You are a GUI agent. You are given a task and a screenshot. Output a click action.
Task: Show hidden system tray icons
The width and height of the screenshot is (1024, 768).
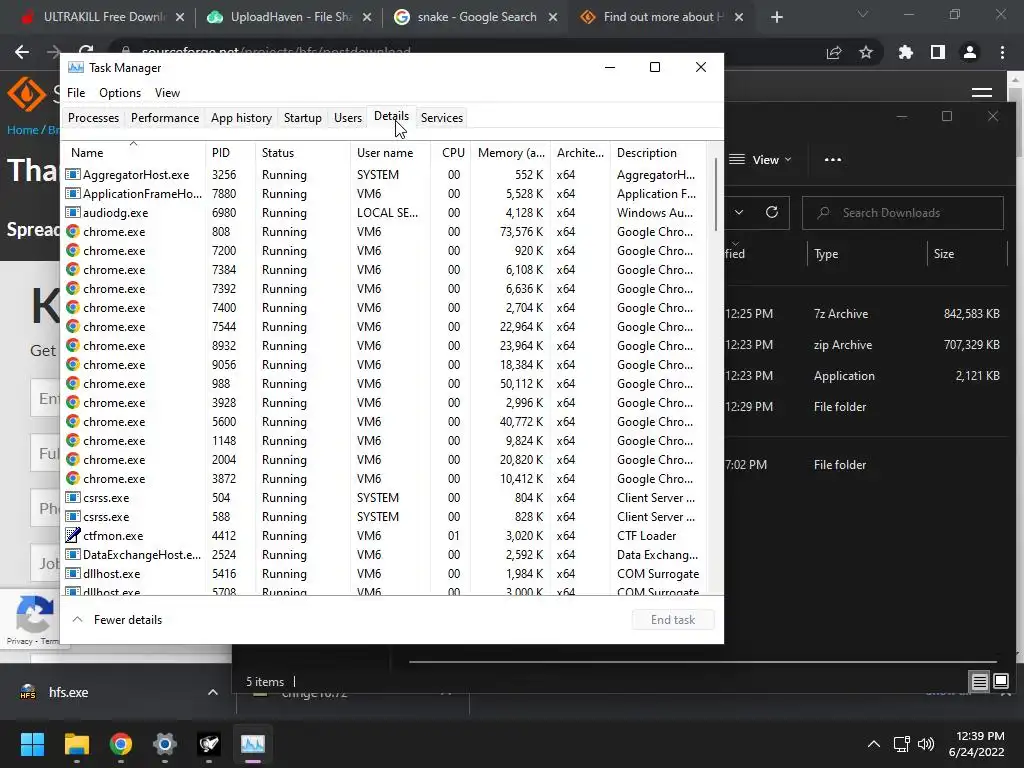[x=873, y=744]
